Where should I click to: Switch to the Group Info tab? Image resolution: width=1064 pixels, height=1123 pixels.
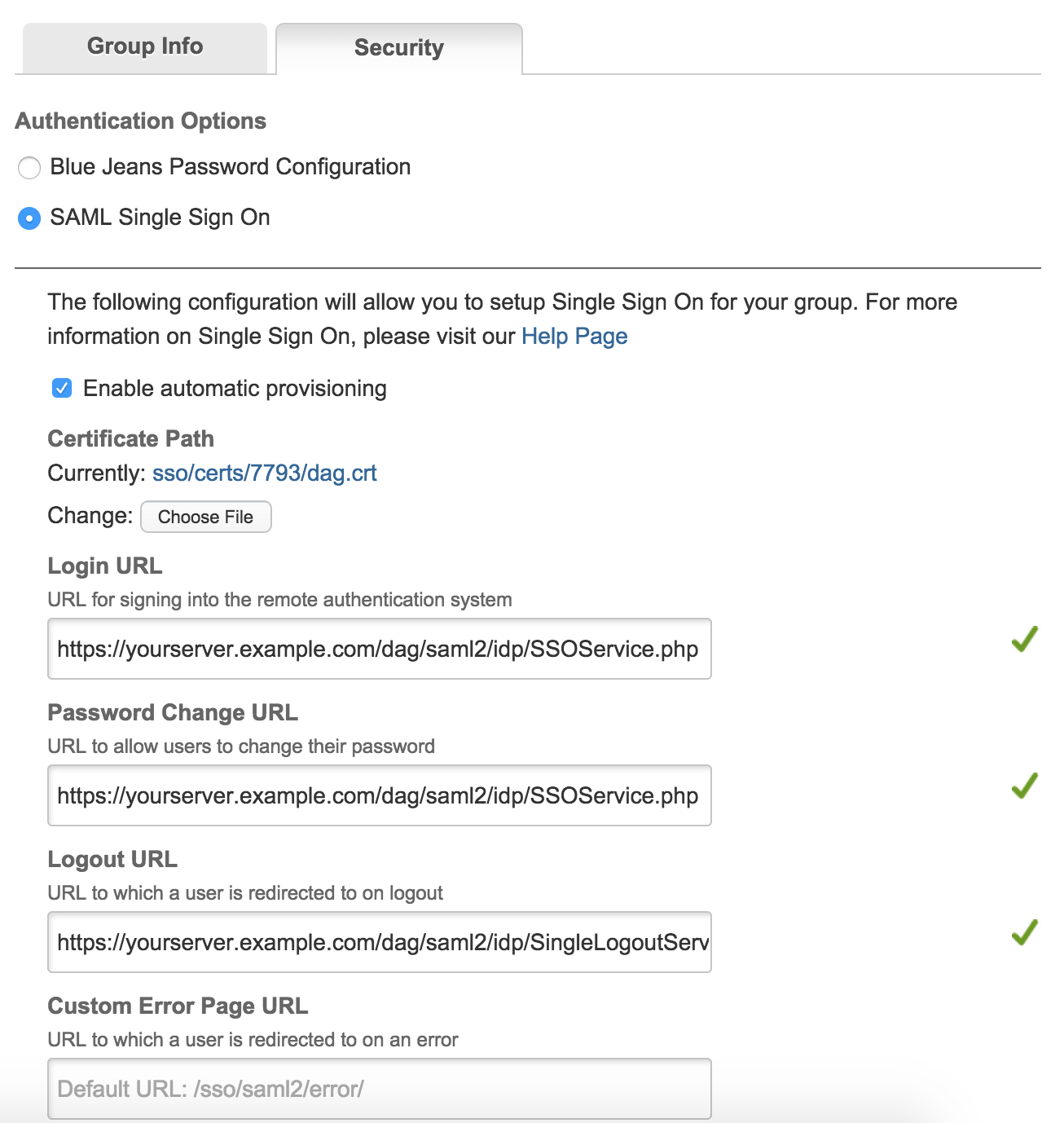pos(144,46)
